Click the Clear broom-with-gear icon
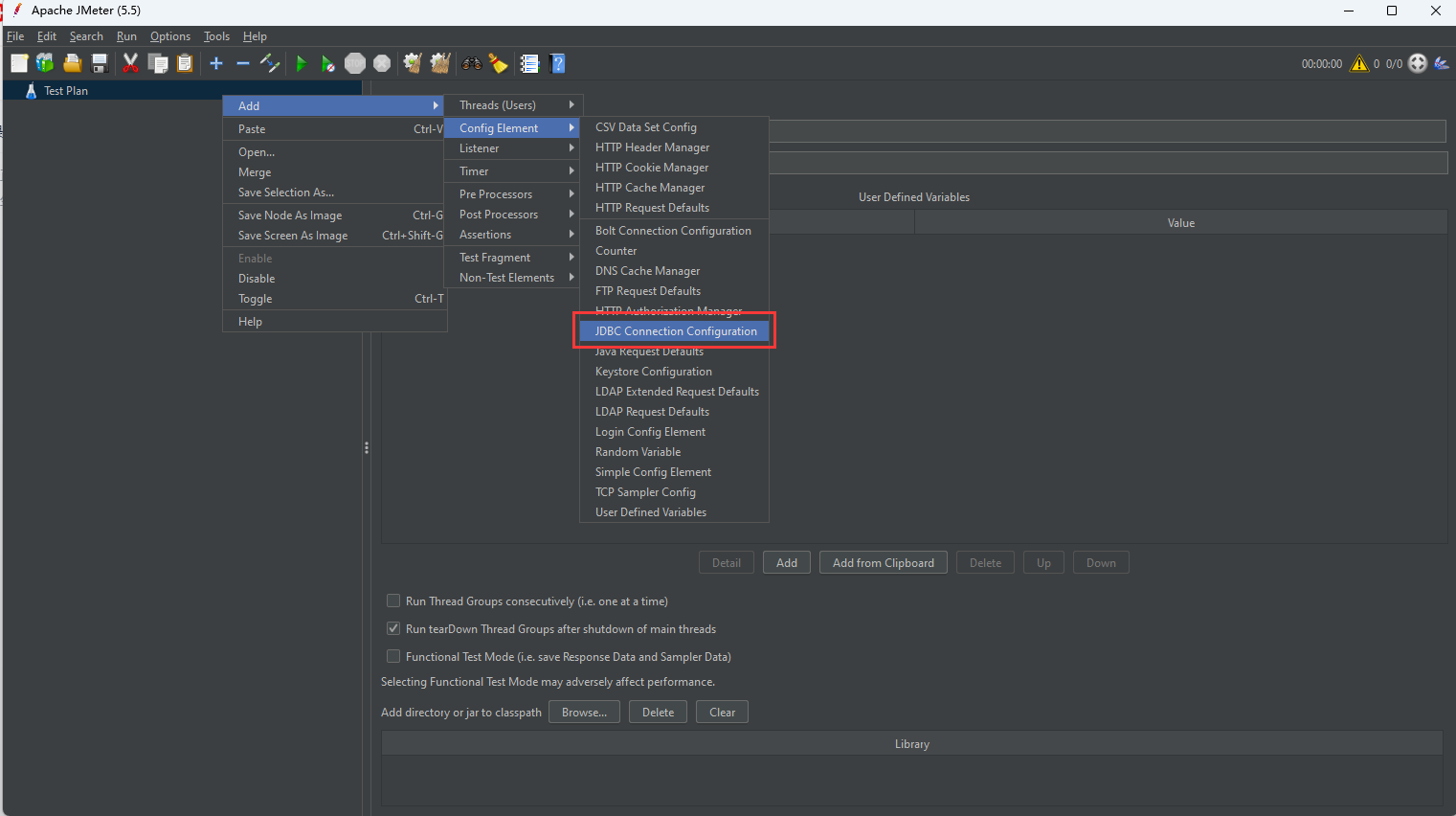The image size is (1456, 816). (413, 63)
